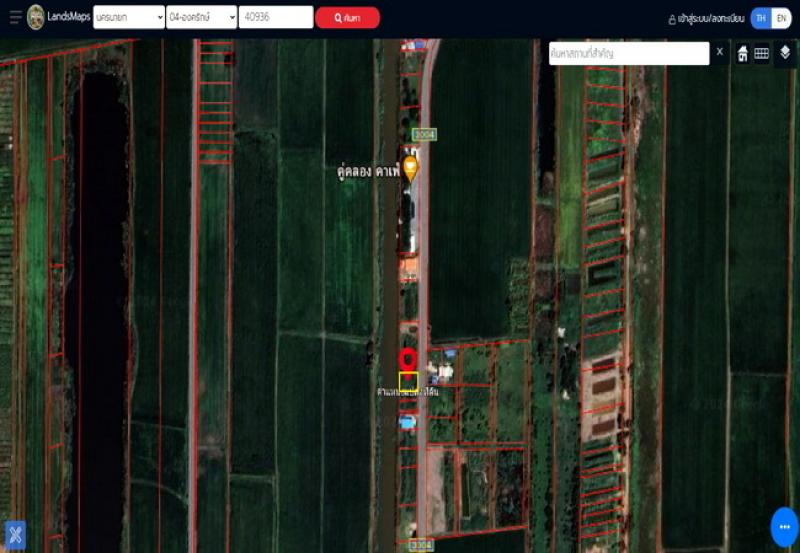
Task: Expand the province dropdown
Action: point(129,17)
